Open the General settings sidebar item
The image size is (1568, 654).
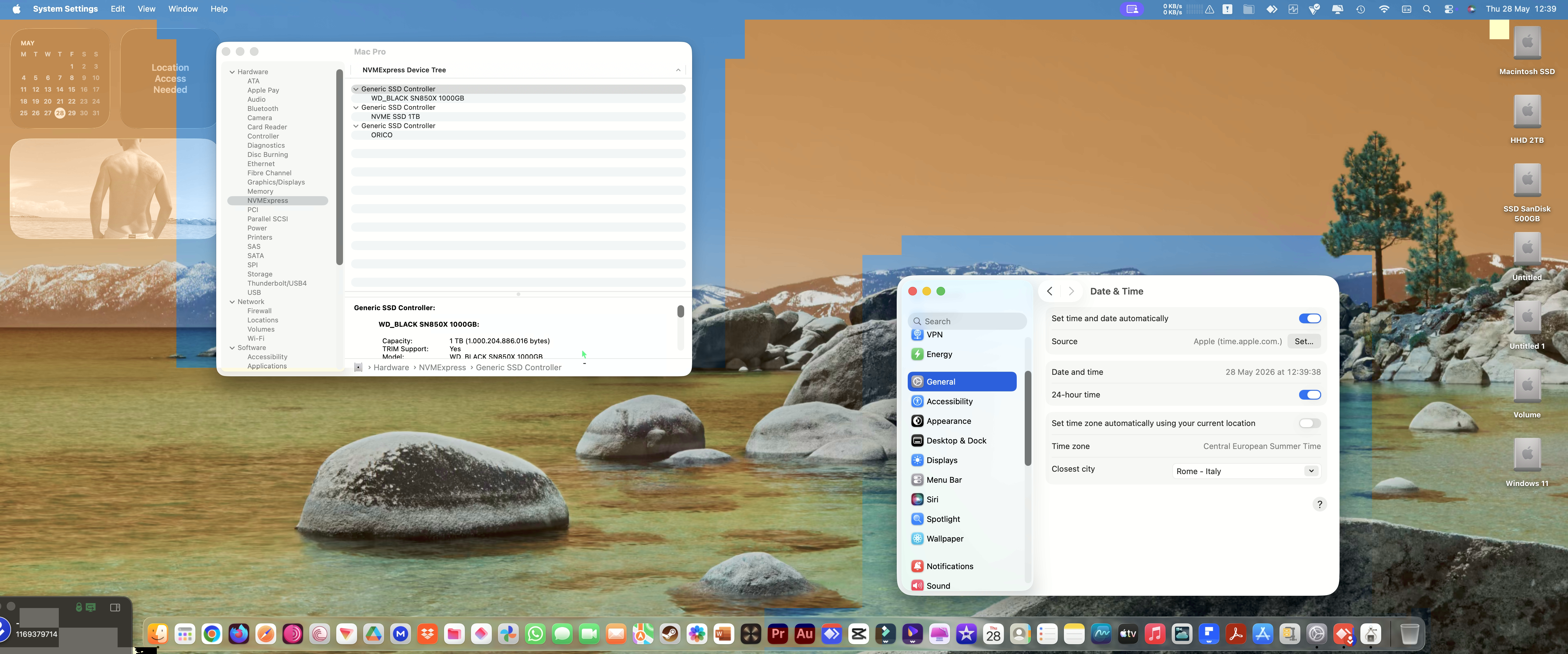pos(962,382)
